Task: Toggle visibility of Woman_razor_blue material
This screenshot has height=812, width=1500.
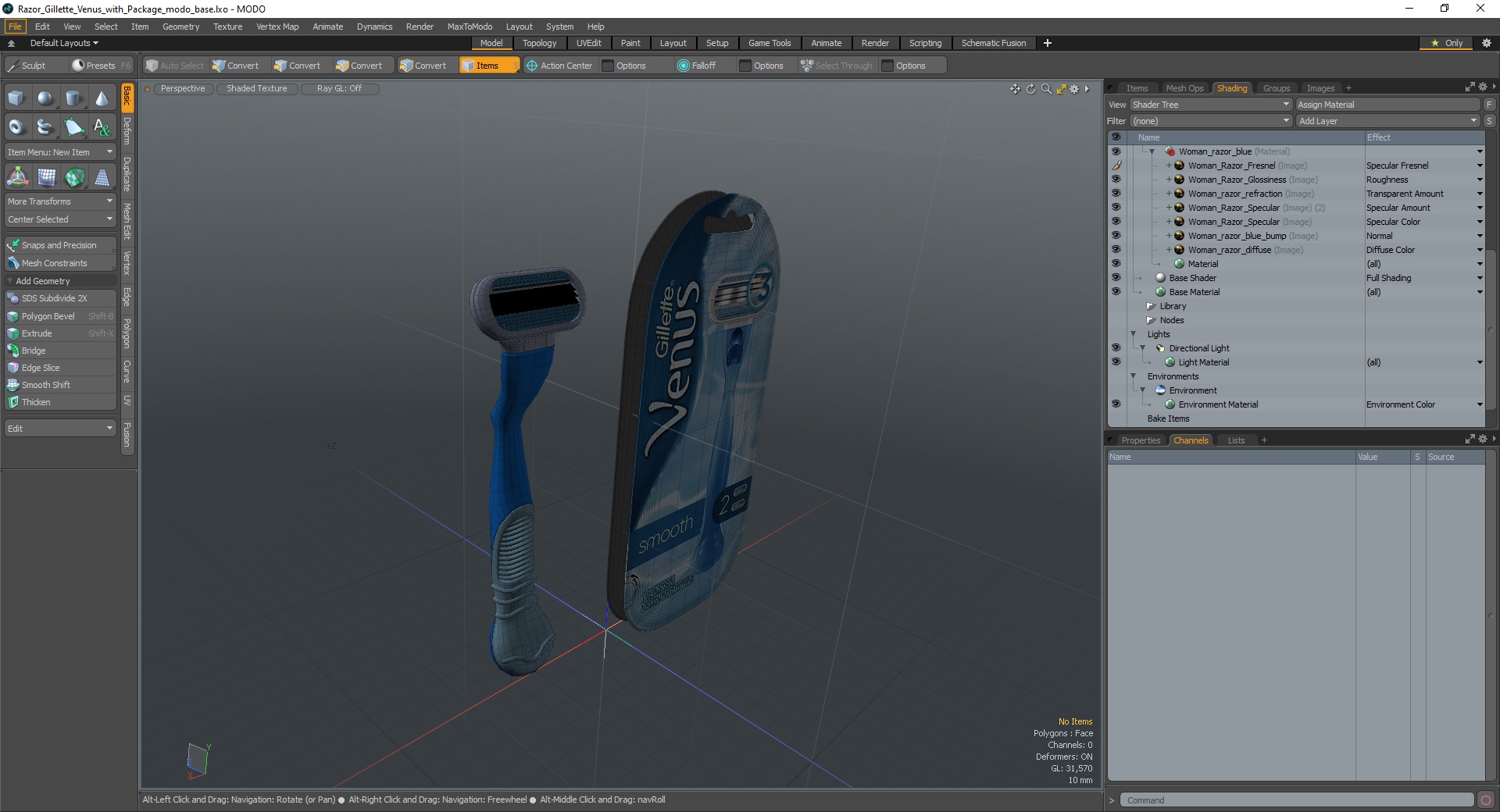Action: (1116, 151)
